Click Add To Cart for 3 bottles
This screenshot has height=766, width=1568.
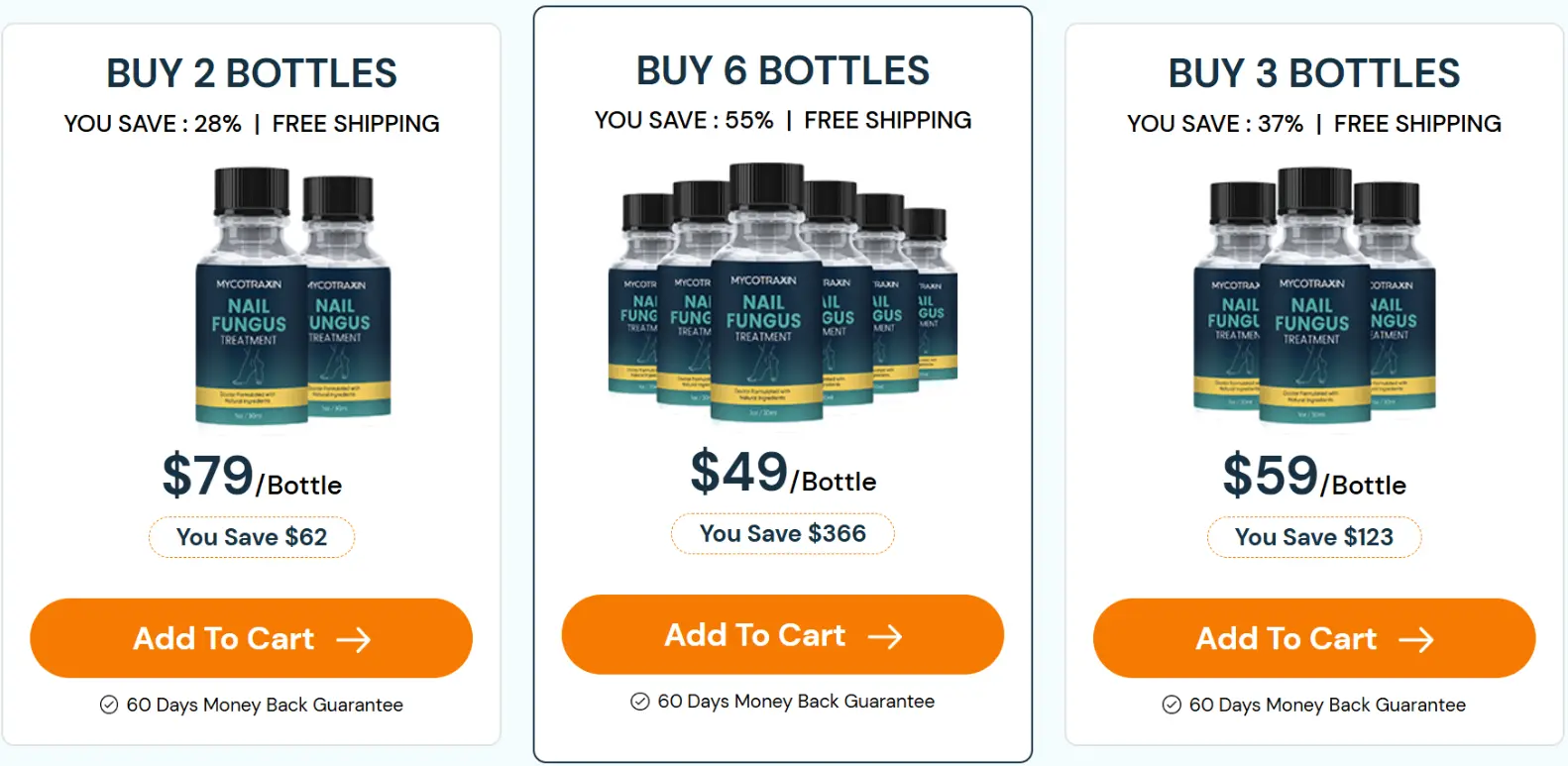pyautogui.click(x=1314, y=639)
